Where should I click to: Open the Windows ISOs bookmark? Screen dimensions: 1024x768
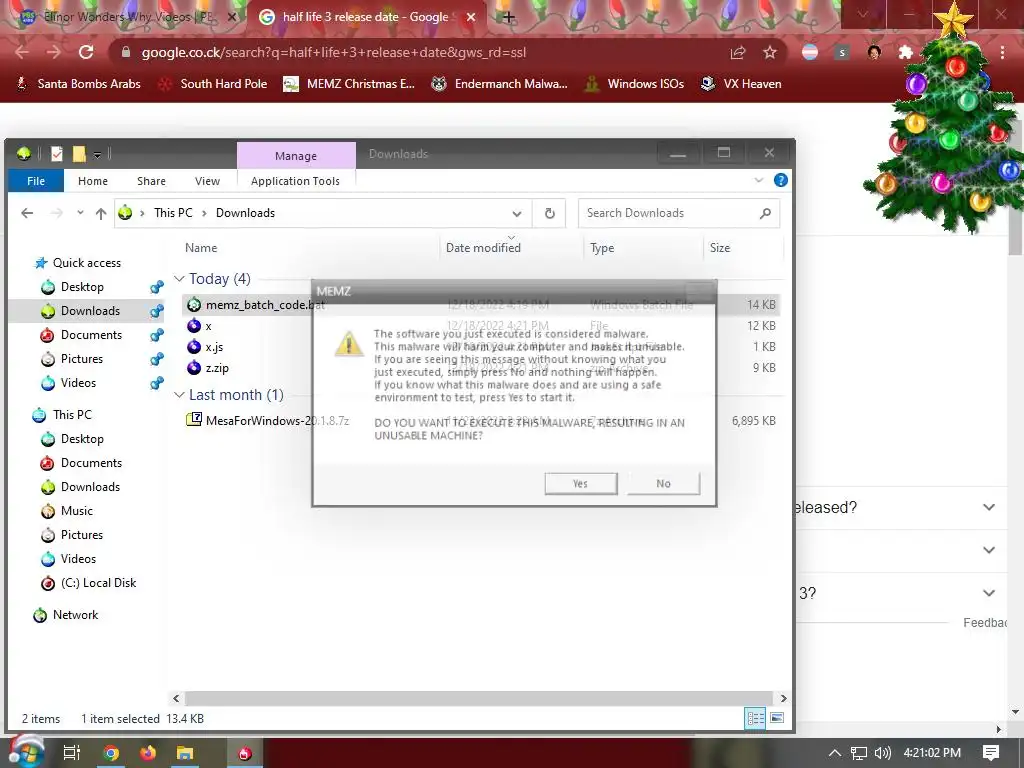(634, 84)
